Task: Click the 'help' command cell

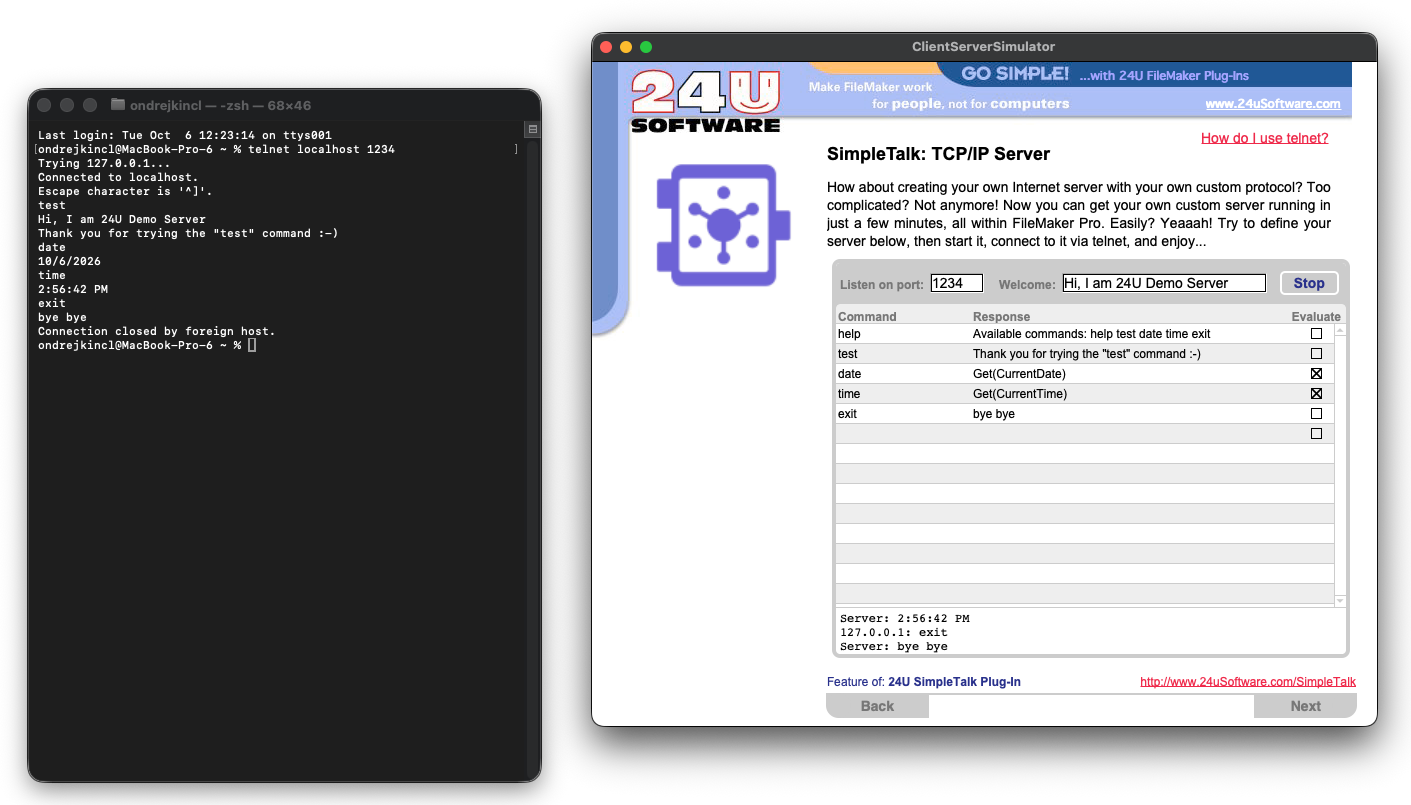Action: 903,334
